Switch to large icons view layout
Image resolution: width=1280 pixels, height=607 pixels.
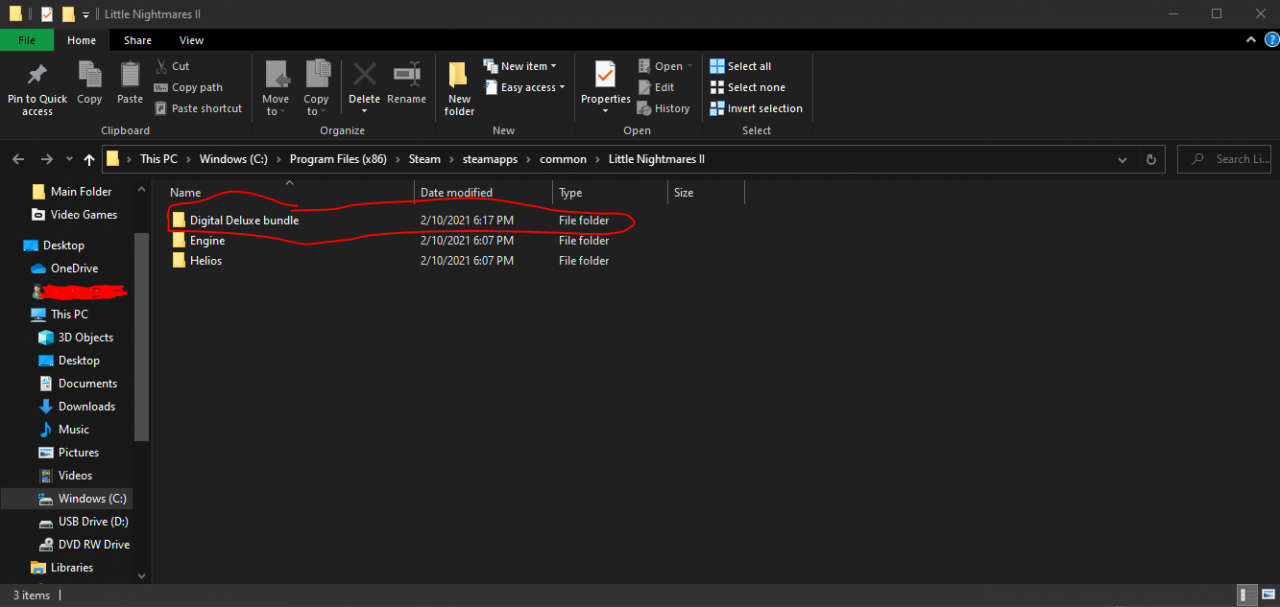point(1267,595)
